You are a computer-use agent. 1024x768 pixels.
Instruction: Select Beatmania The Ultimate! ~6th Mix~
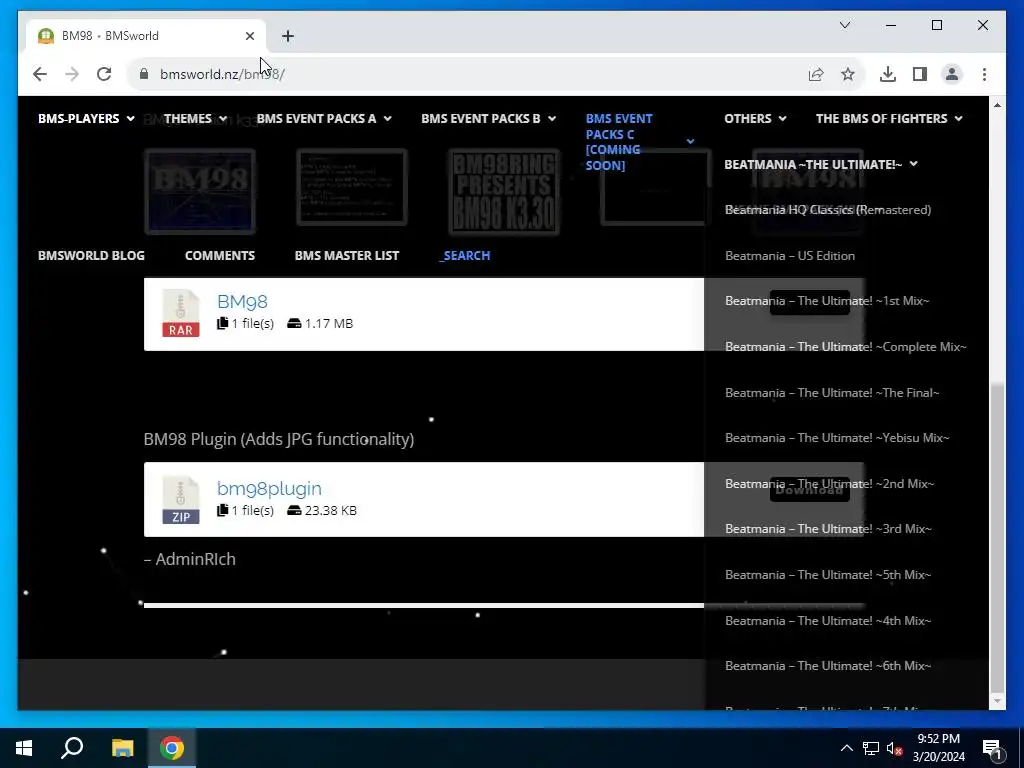828,665
